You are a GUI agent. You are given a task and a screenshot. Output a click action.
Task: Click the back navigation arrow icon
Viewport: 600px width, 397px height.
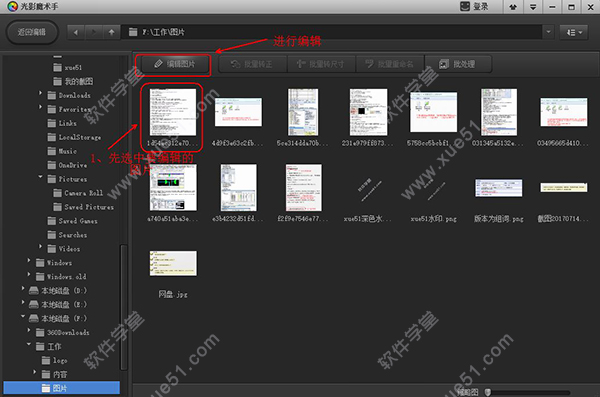point(76,33)
